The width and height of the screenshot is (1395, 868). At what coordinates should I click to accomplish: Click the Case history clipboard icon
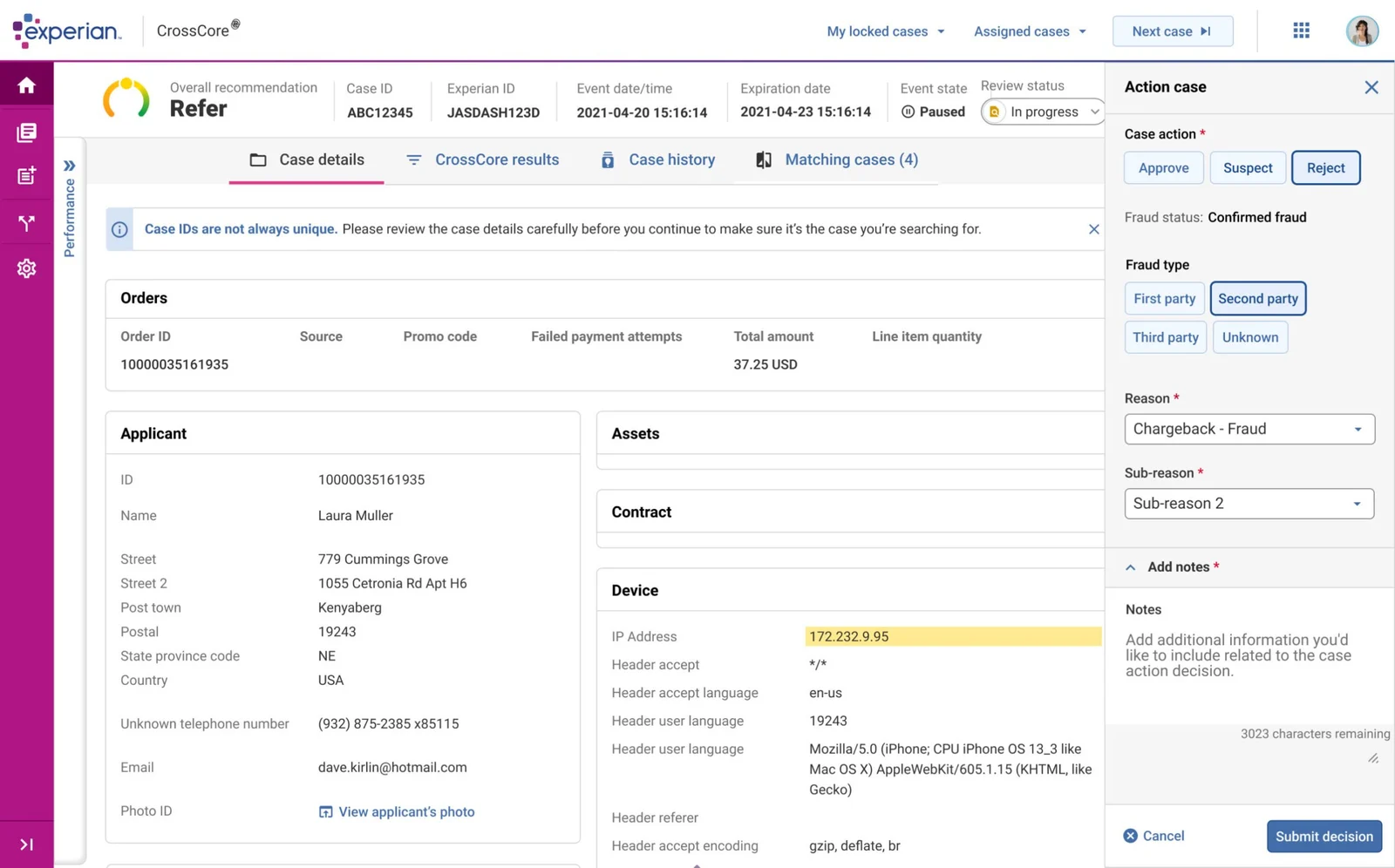pyautogui.click(x=608, y=159)
